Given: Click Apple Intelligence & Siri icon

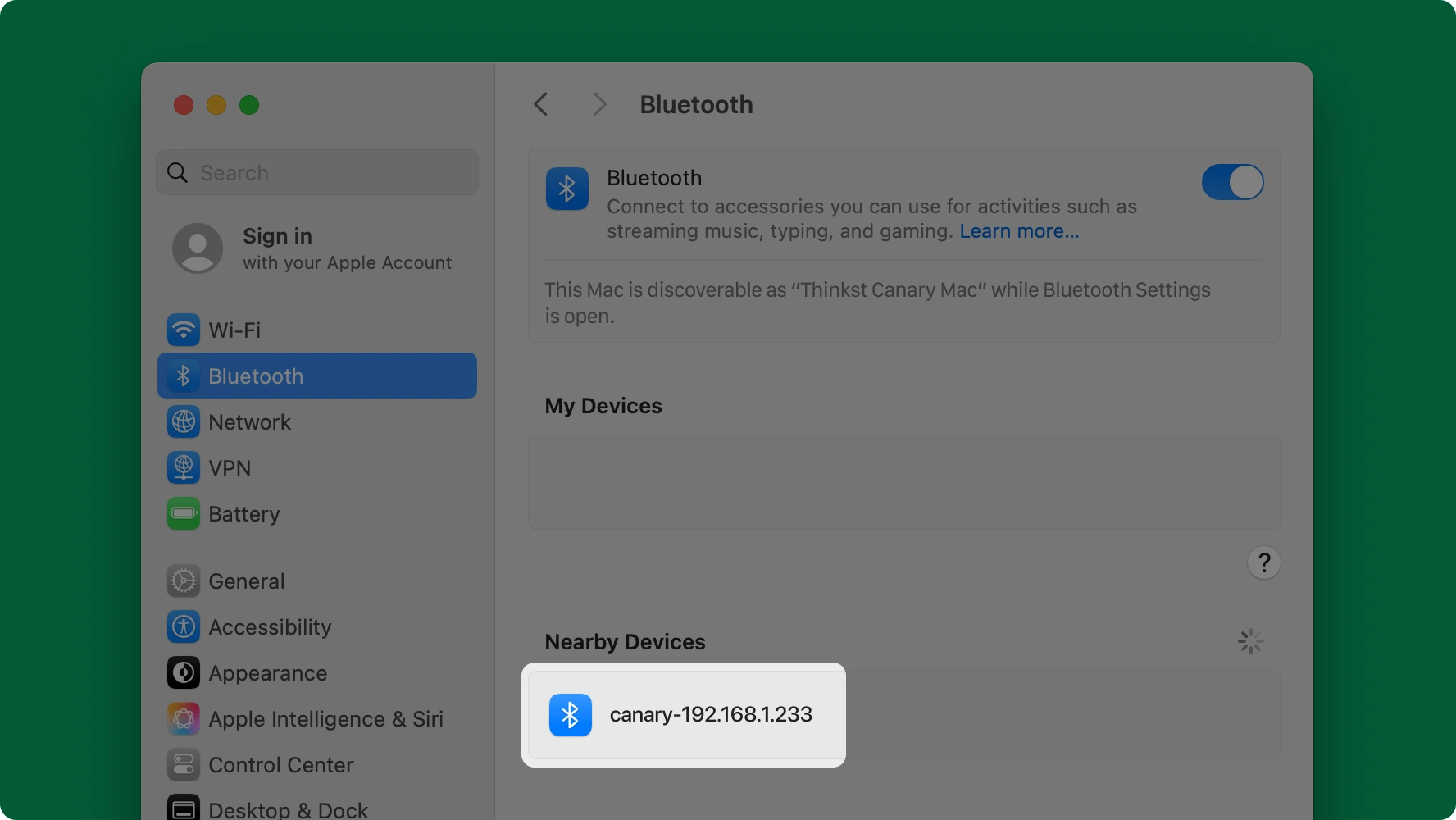Looking at the screenshot, I should pos(184,719).
